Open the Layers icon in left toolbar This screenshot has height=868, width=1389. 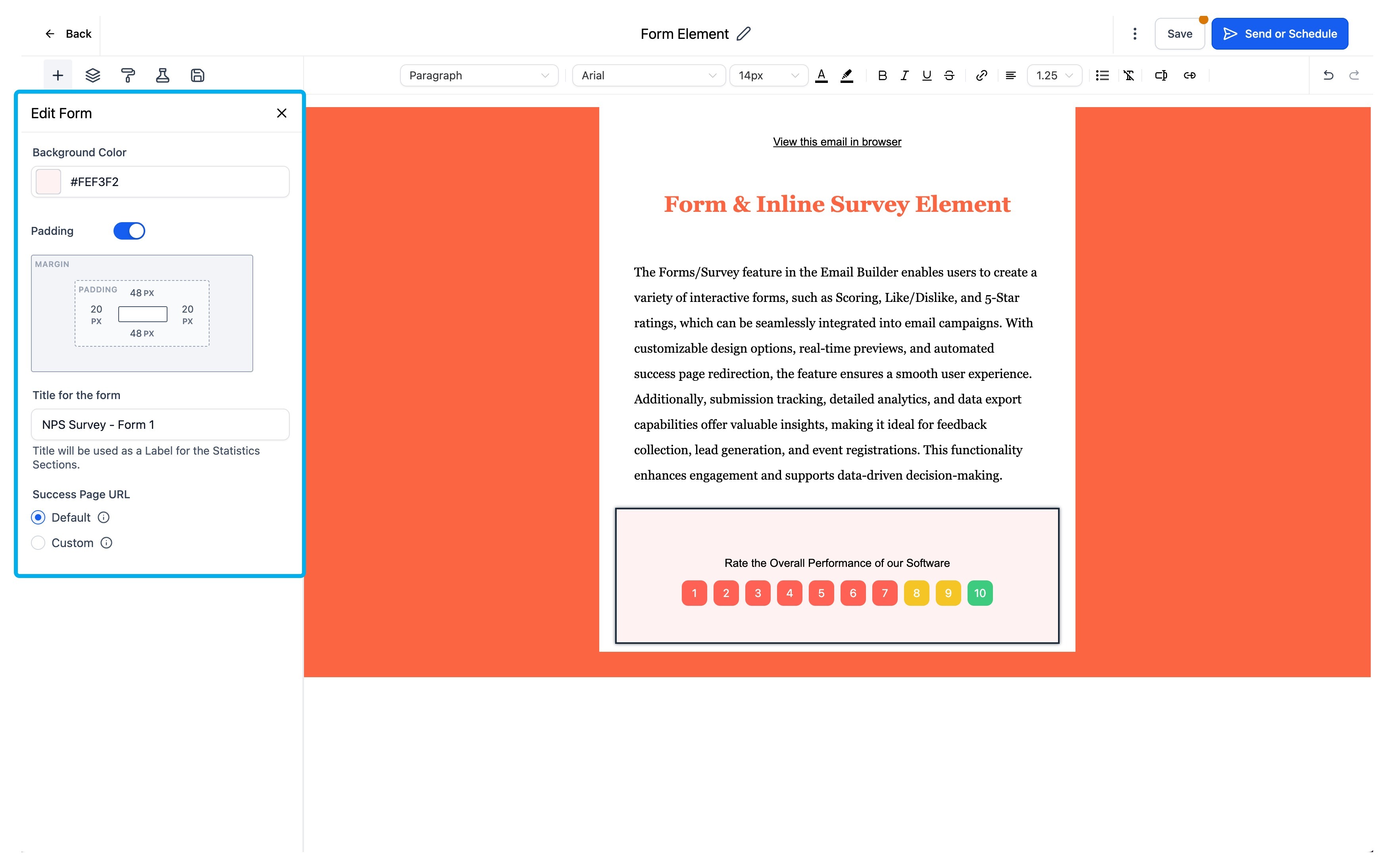pyautogui.click(x=92, y=75)
